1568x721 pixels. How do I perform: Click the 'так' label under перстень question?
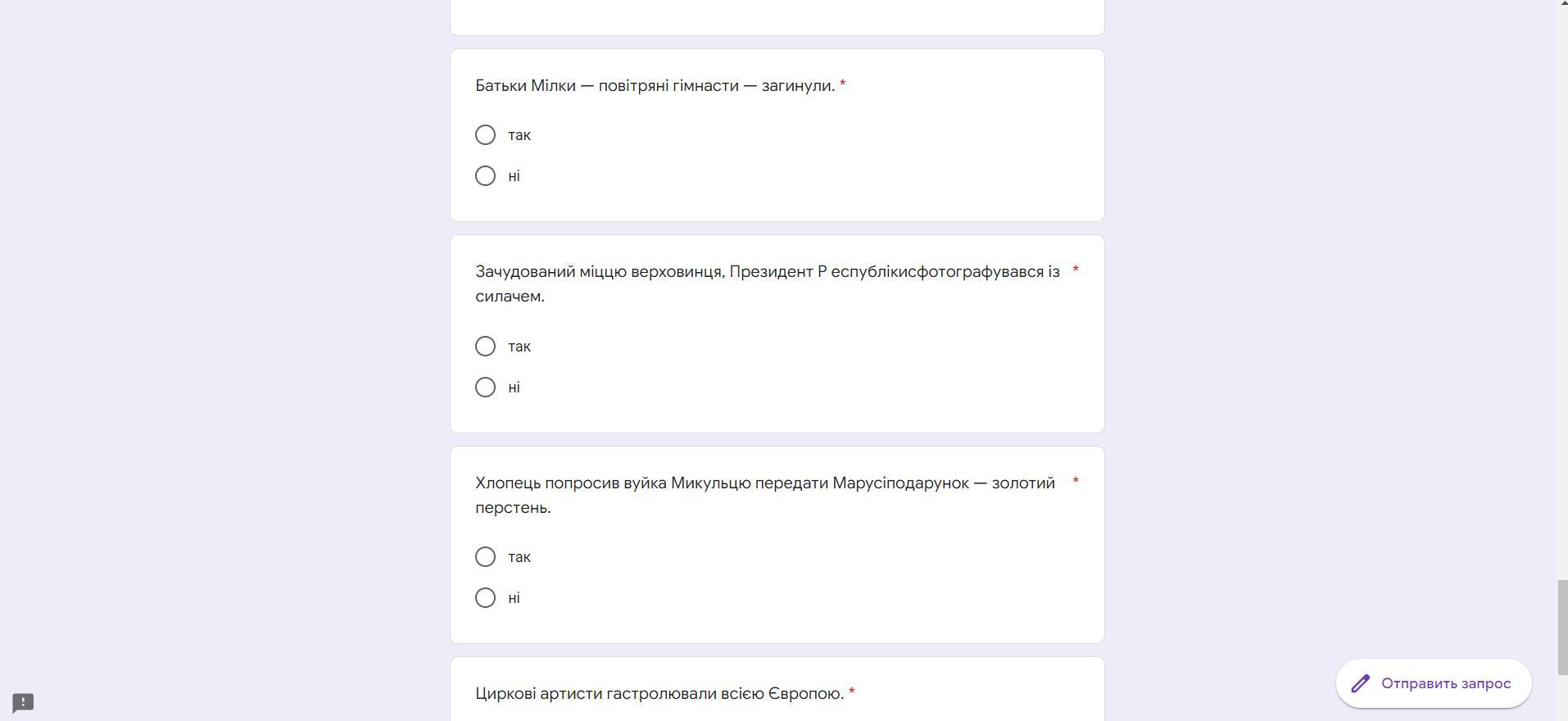519,557
